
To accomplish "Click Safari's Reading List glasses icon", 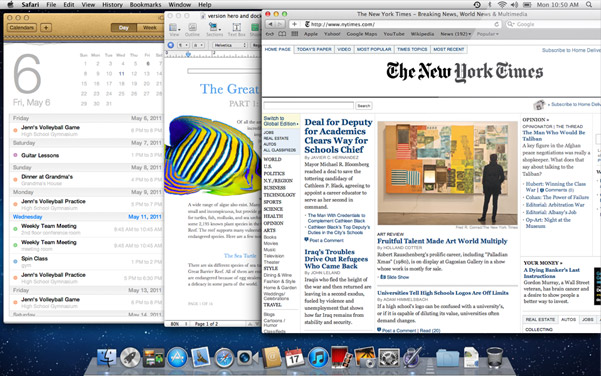I will (x=270, y=34).
